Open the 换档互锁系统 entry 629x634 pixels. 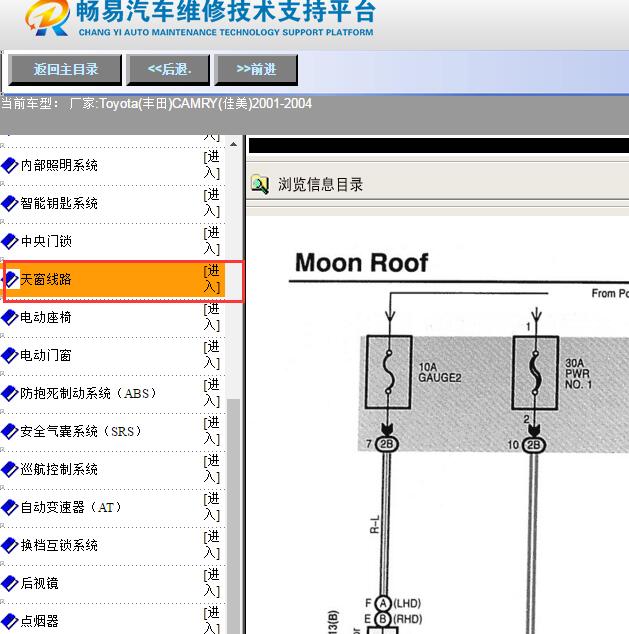pos(59,545)
